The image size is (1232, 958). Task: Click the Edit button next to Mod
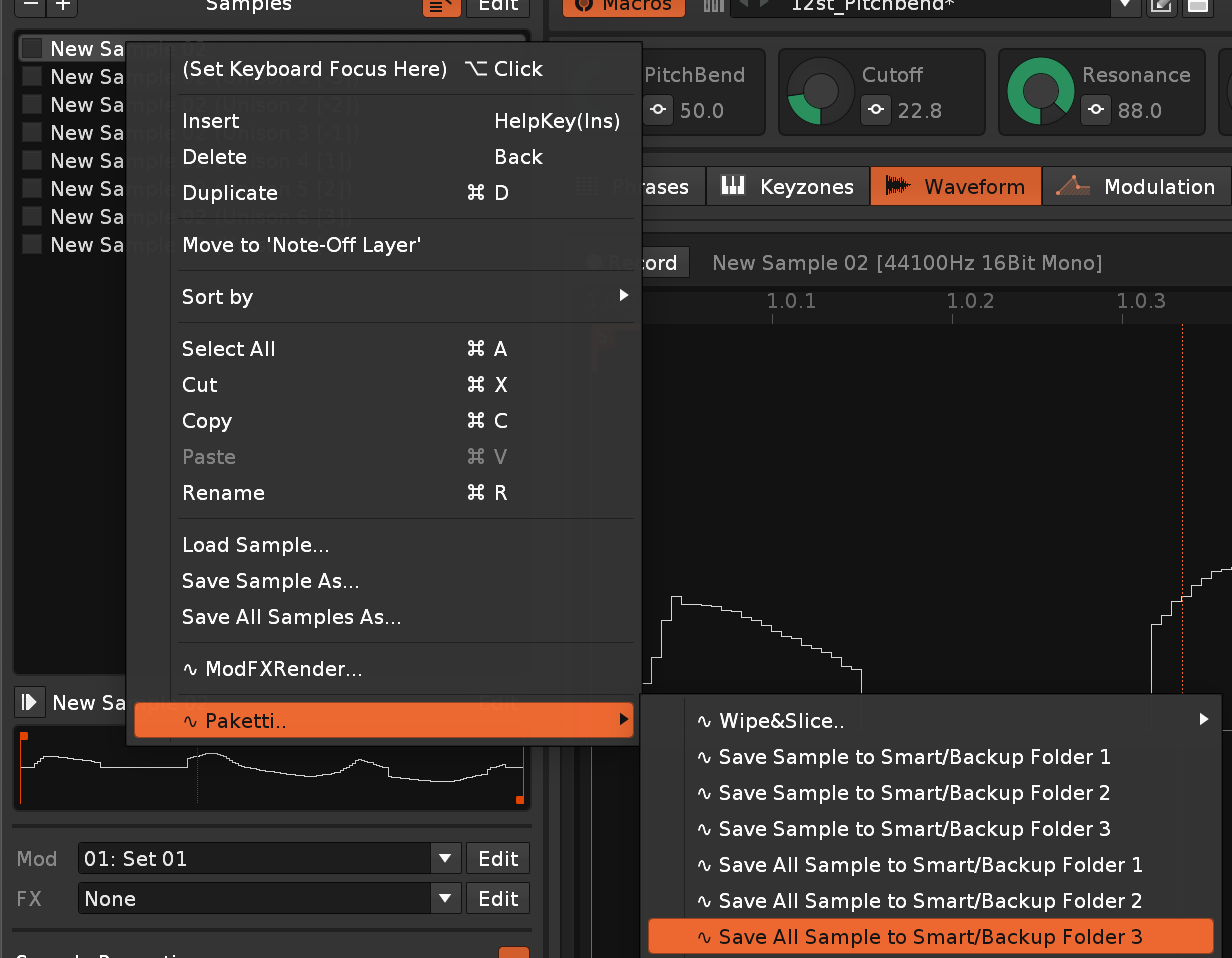498,859
